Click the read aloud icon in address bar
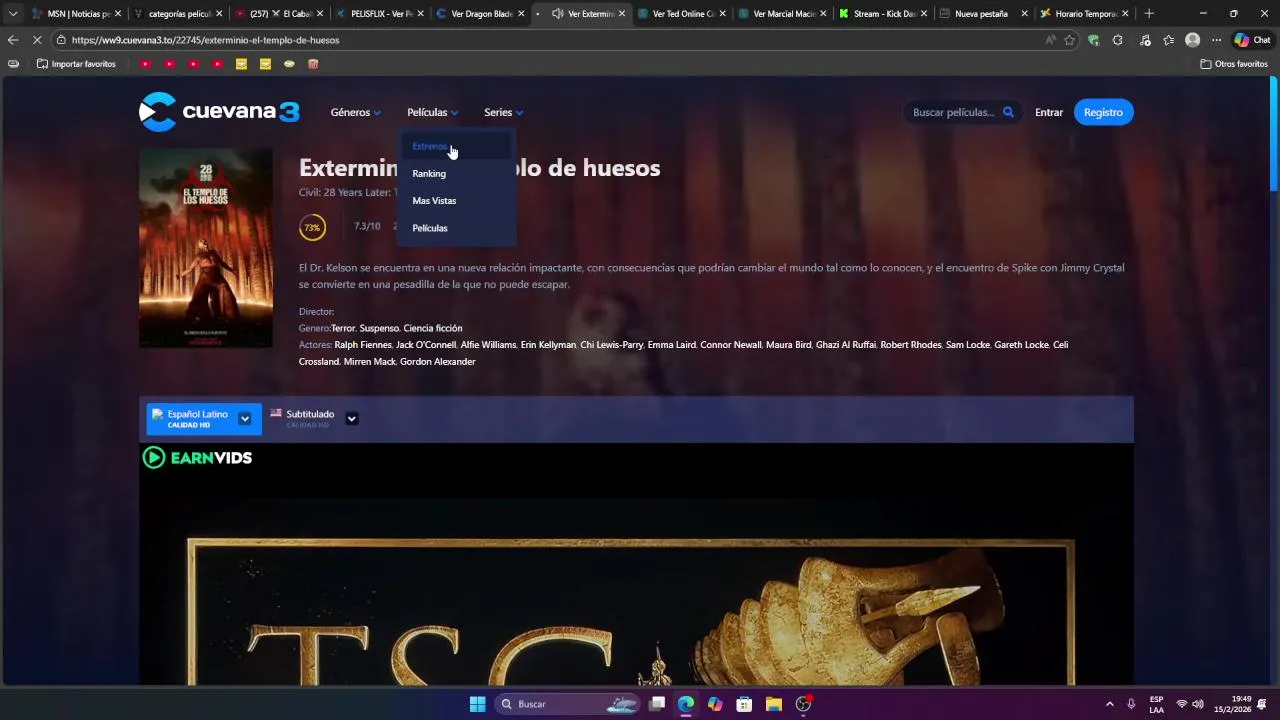The width and height of the screenshot is (1280, 720). [1050, 40]
